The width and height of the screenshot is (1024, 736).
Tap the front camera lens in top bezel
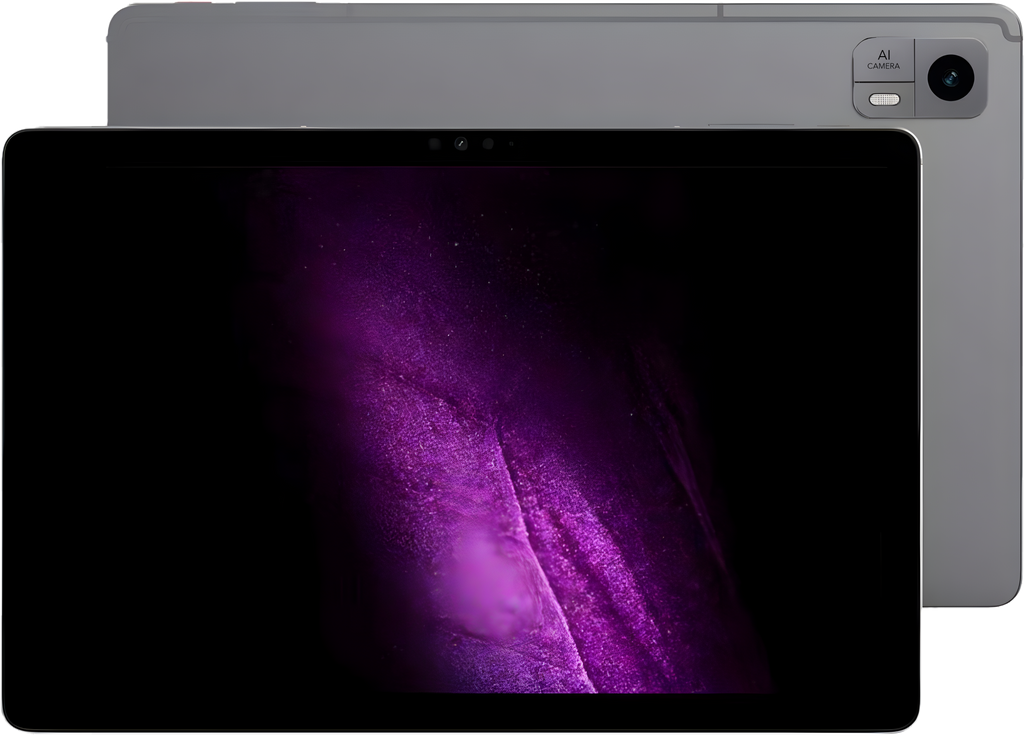click(x=461, y=144)
